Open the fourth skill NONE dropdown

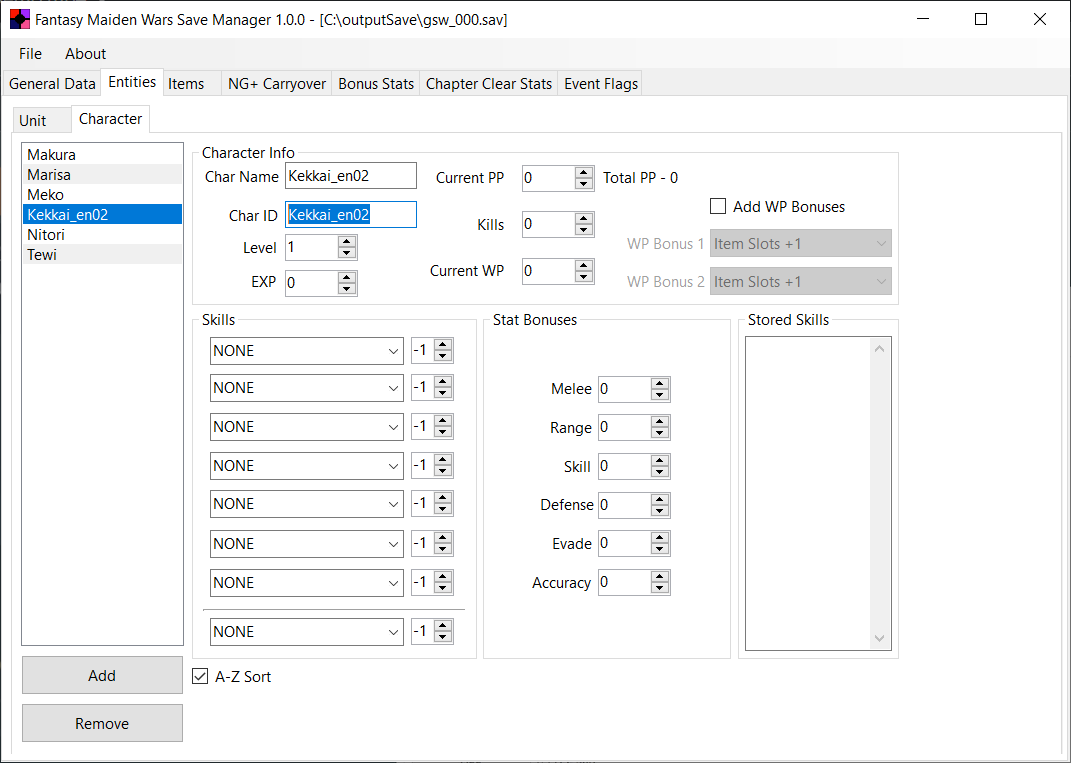(x=307, y=466)
